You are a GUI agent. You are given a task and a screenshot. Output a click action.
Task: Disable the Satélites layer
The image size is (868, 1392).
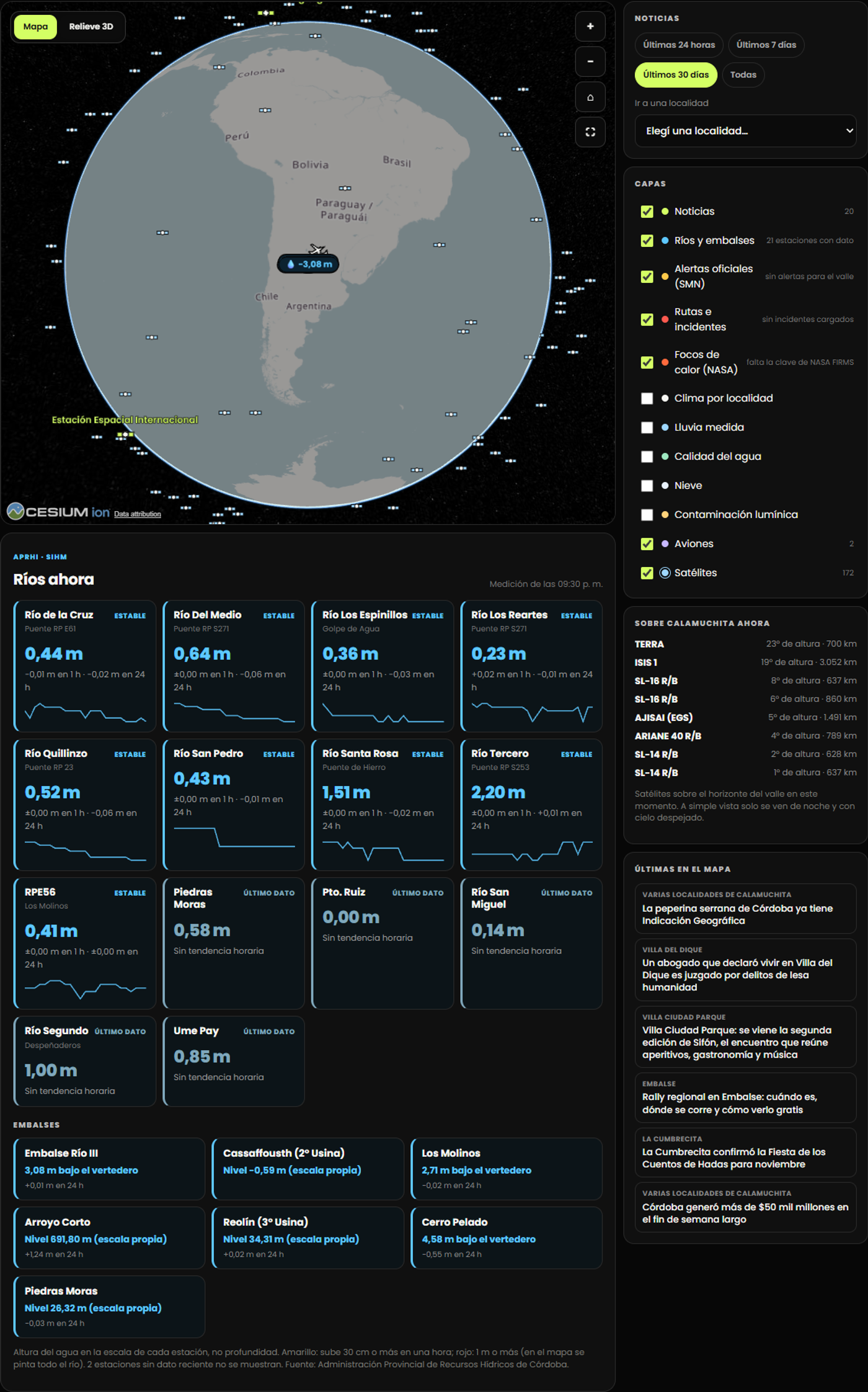[647, 573]
